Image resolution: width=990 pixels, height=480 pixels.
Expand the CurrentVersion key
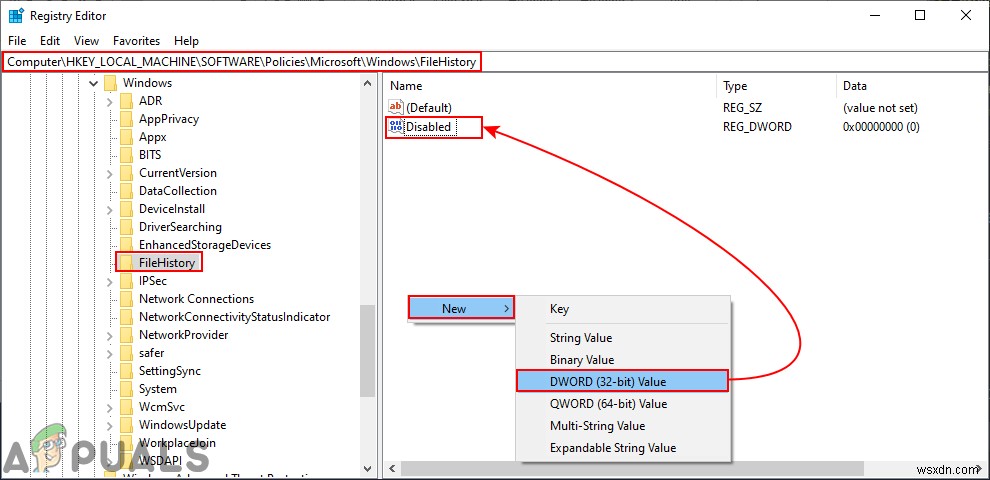(110, 173)
